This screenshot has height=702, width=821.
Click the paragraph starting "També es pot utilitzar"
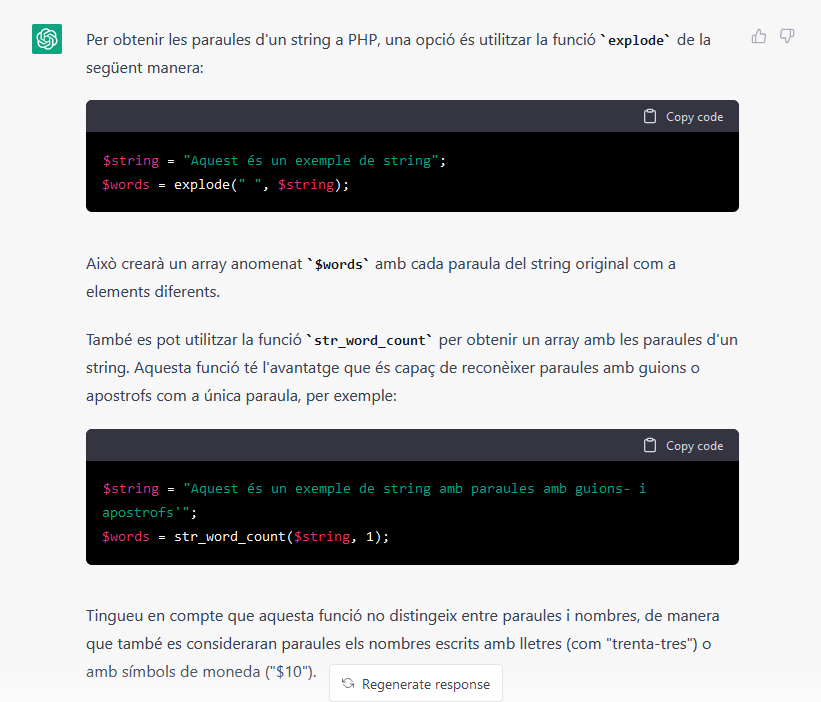(410, 368)
